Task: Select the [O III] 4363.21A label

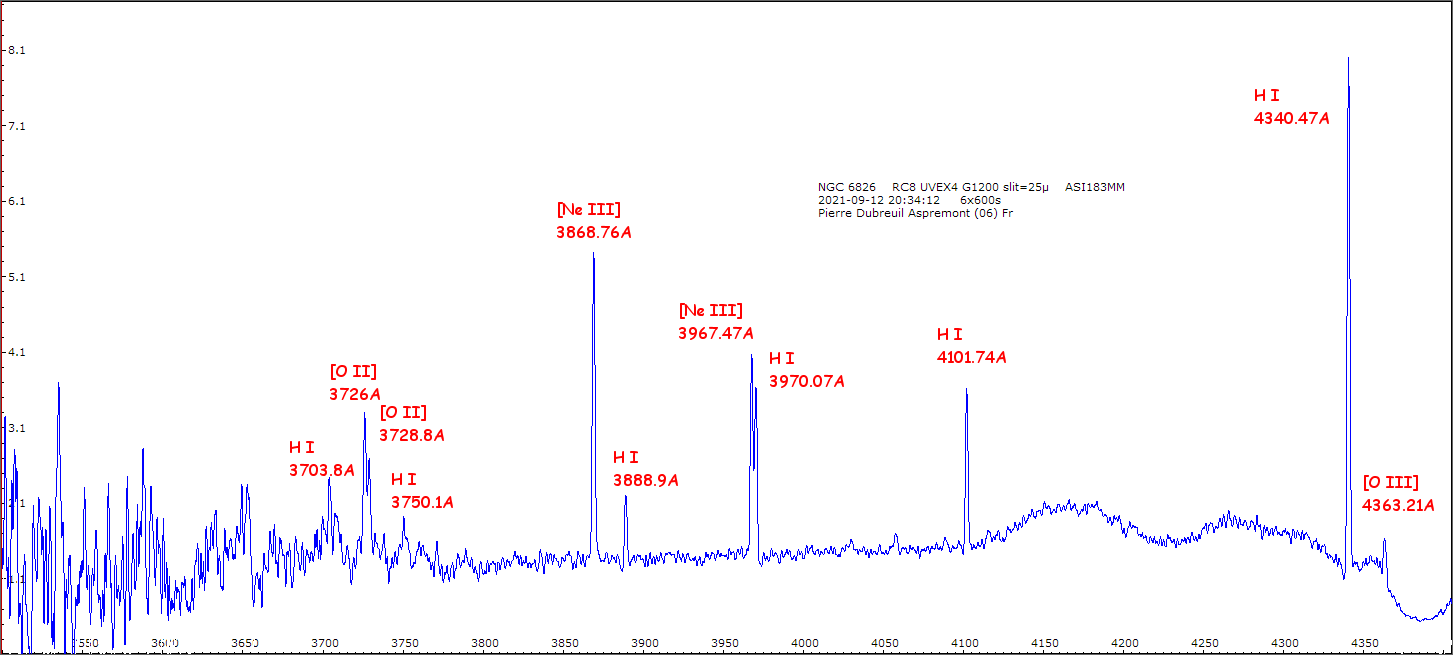Action: [1398, 494]
